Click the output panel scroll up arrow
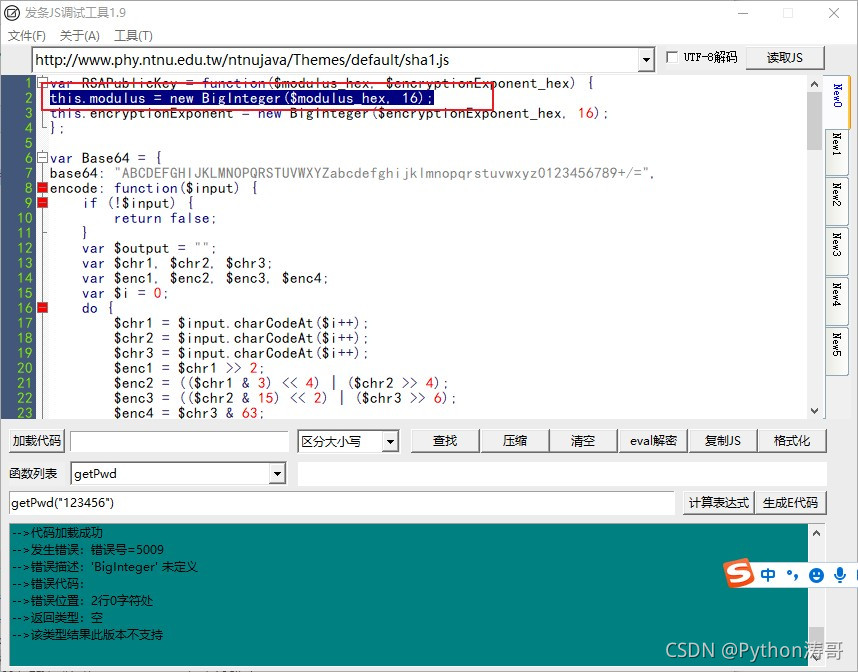This screenshot has height=672, width=858. tap(816, 532)
